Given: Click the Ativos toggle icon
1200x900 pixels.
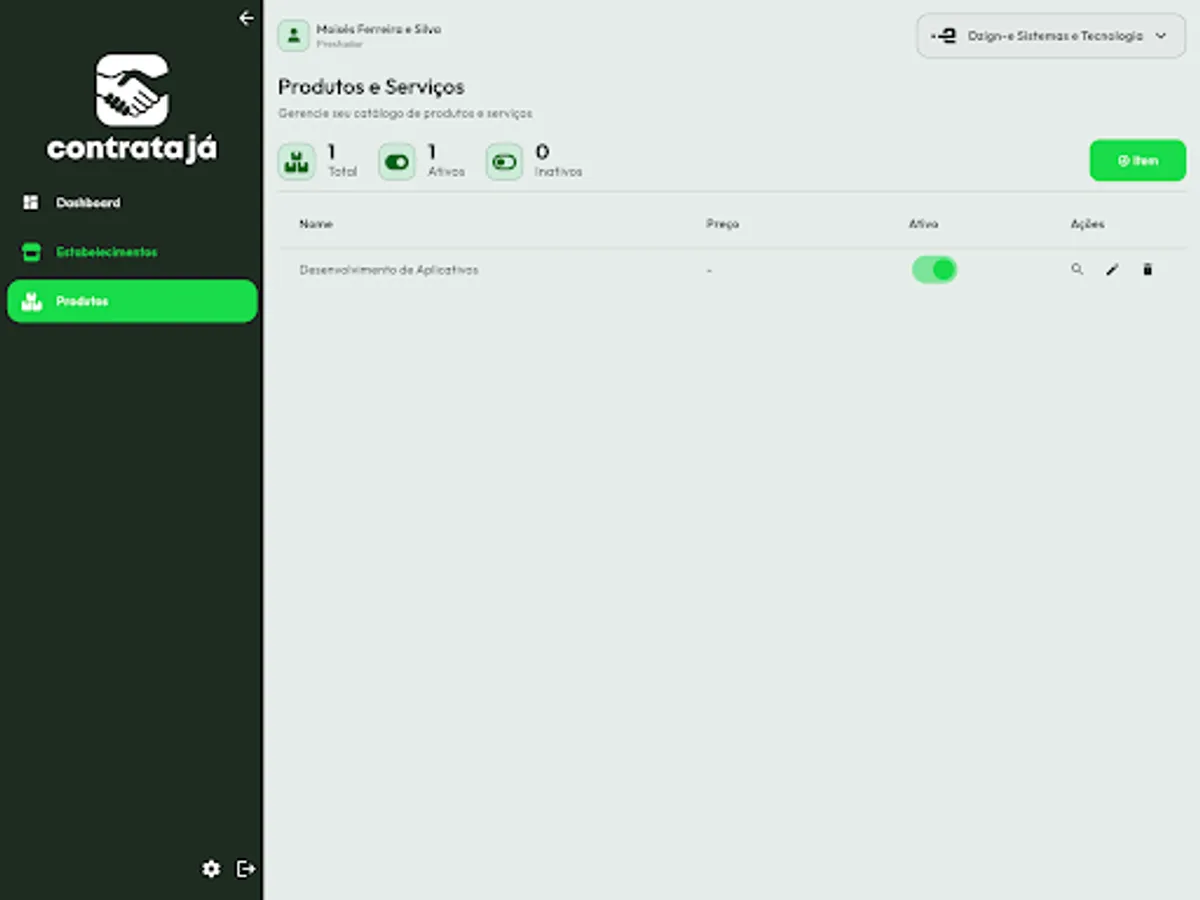Looking at the screenshot, I should [x=396, y=162].
